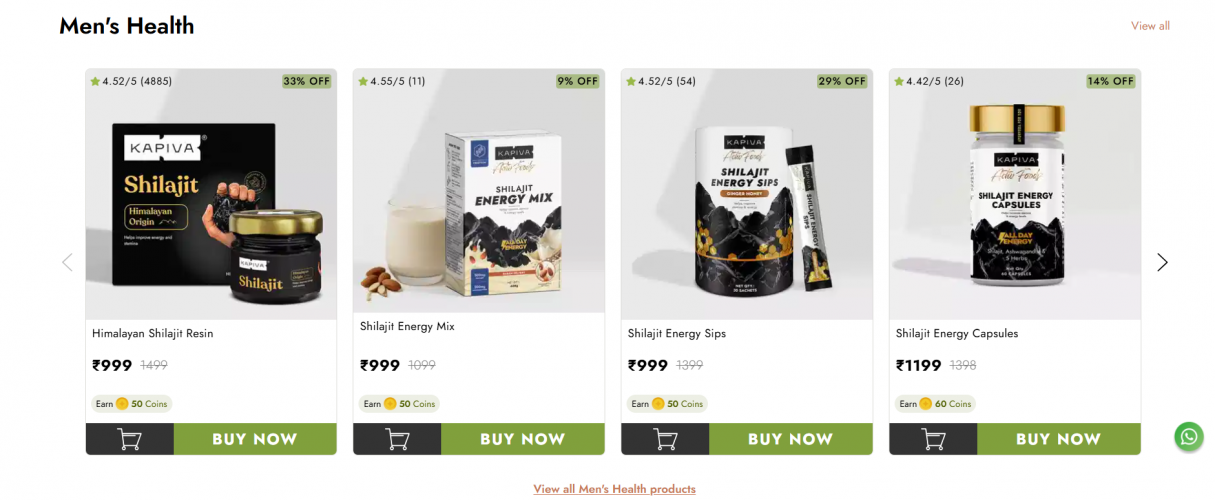
Task: Add Shilajit Energy Sips to cart
Action: click(x=666, y=439)
